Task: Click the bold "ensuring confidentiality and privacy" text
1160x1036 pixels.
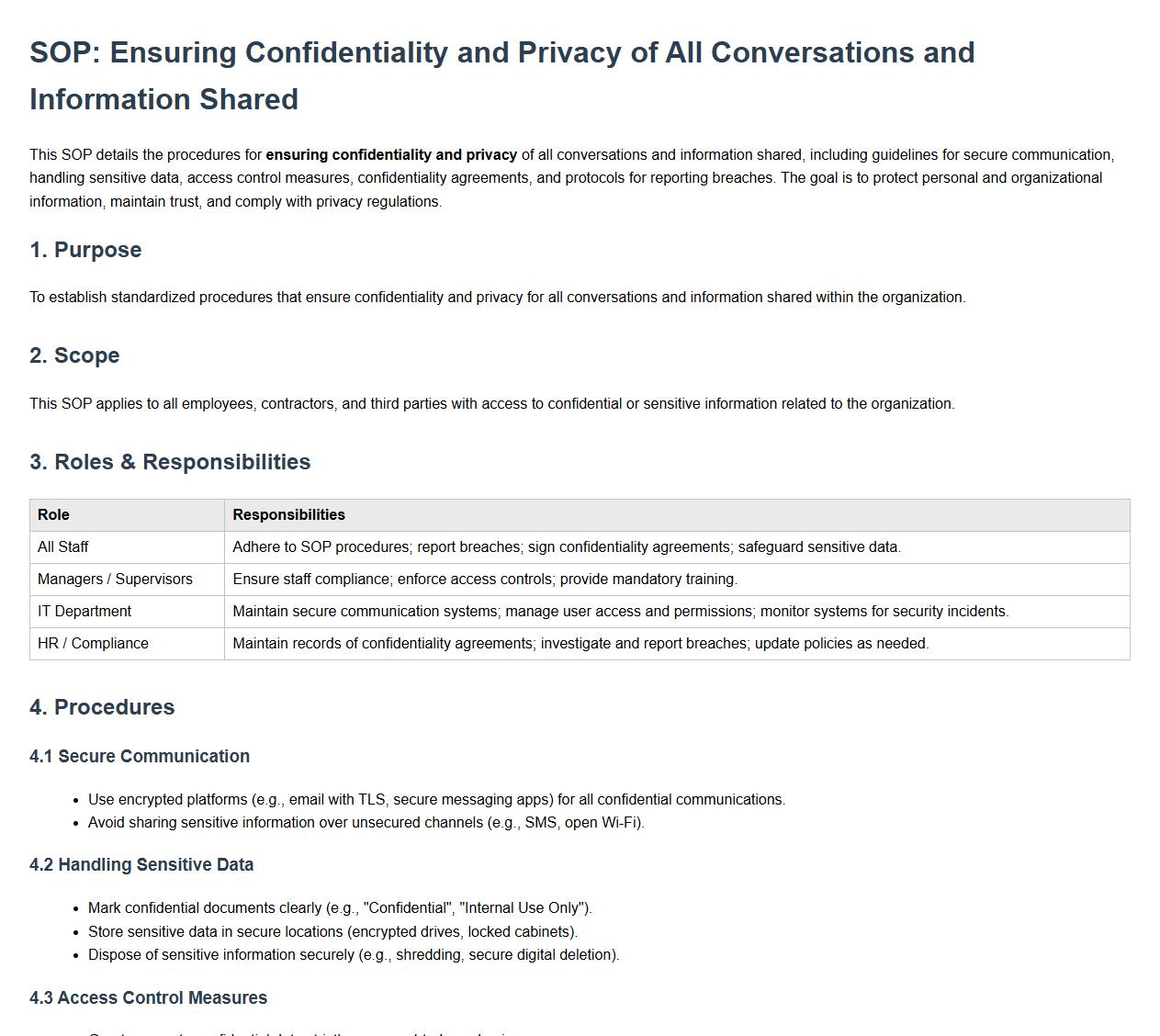Action: point(391,155)
